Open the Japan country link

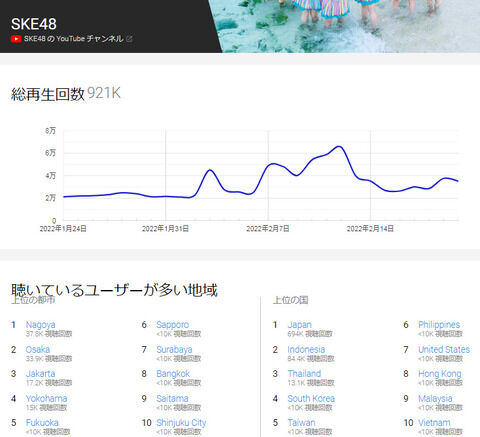(x=300, y=325)
